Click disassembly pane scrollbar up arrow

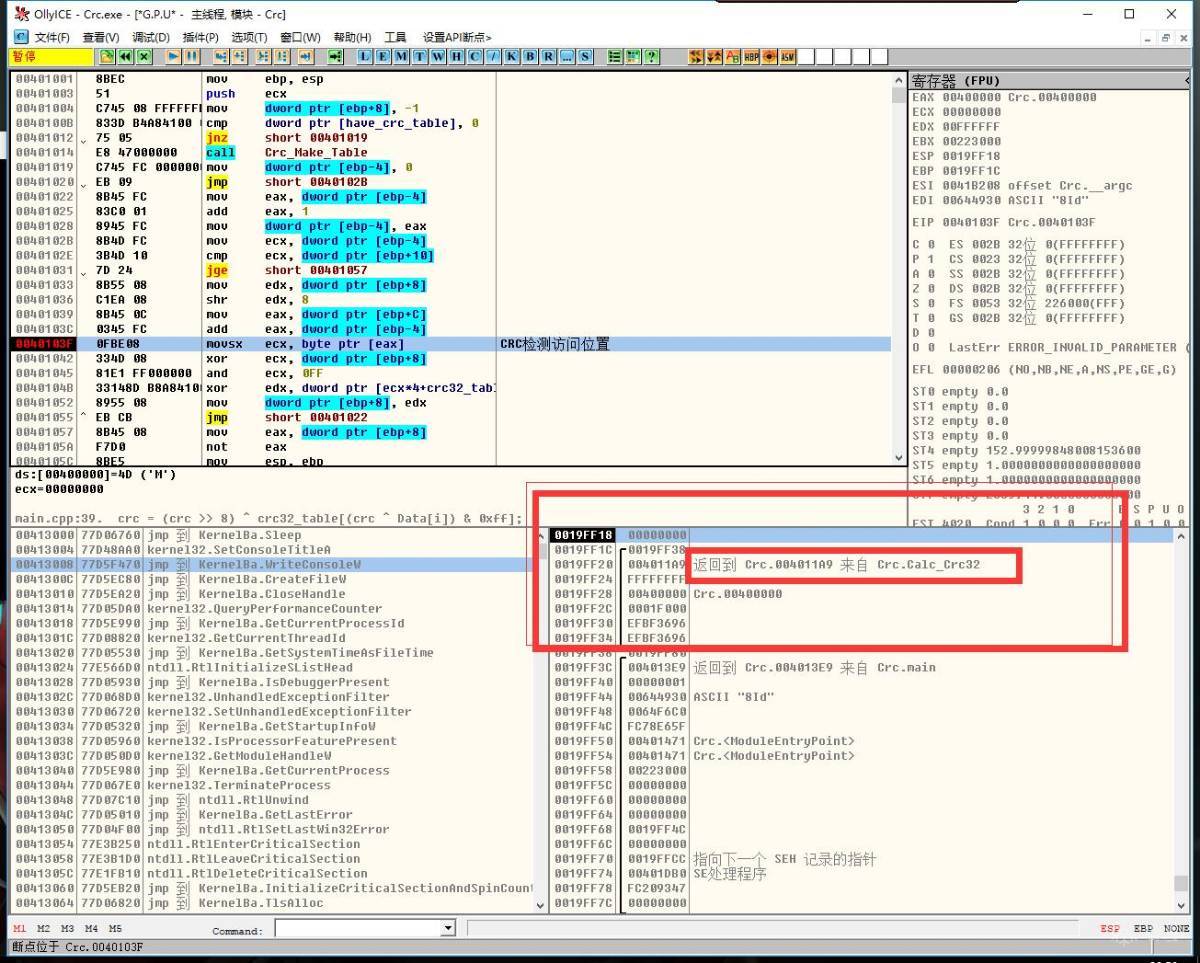coord(898,80)
